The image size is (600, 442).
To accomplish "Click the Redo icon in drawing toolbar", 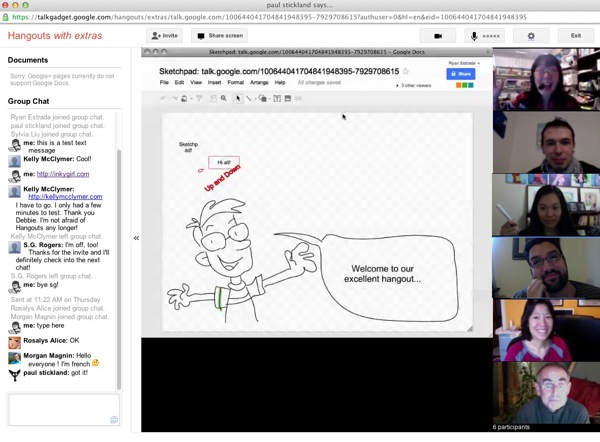I will [x=174, y=99].
